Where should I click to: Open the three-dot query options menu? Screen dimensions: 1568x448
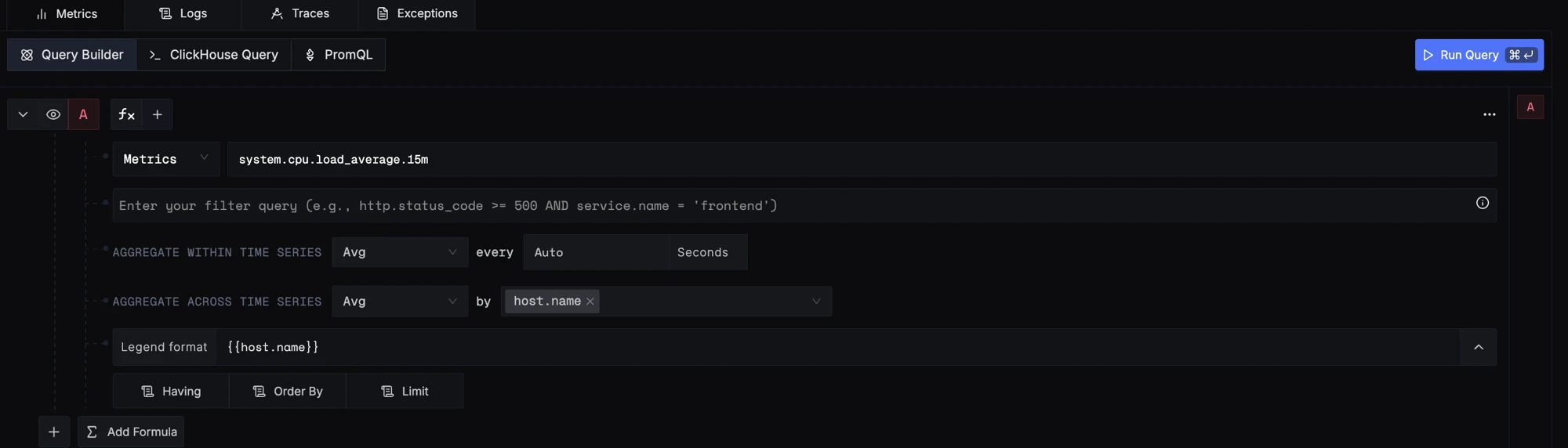pos(1489,114)
